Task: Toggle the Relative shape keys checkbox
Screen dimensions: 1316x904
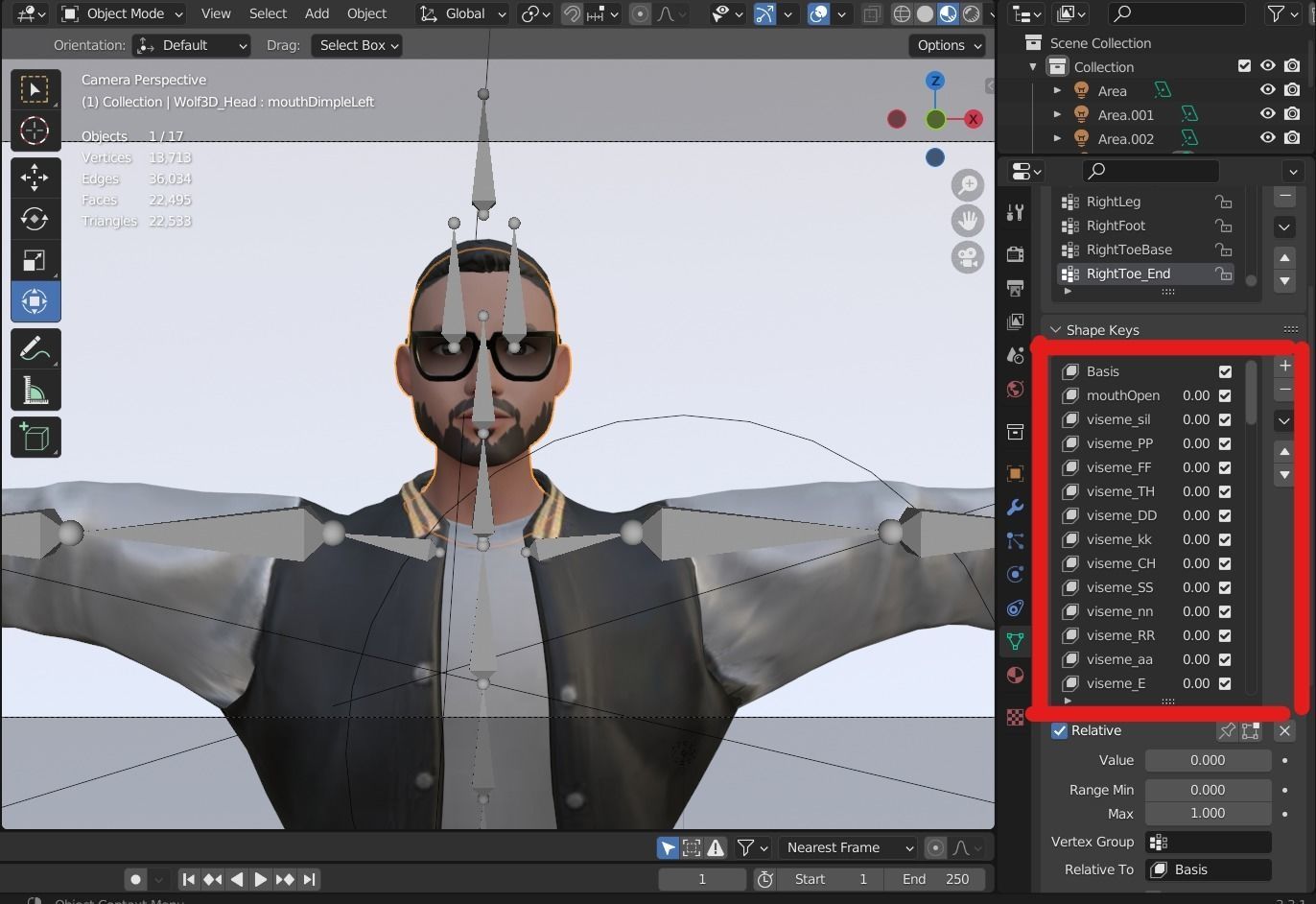Action: [x=1060, y=730]
